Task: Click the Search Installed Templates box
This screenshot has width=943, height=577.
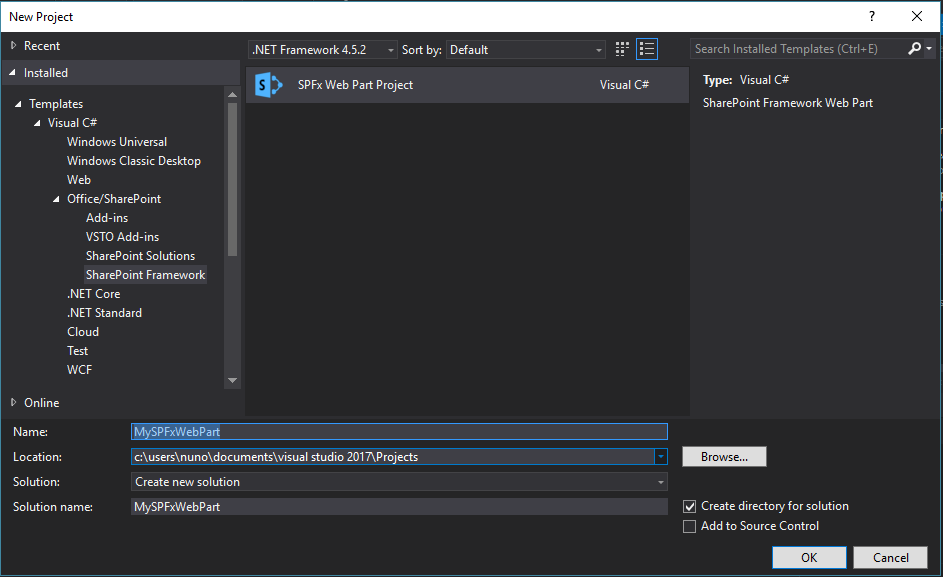Action: click(799, 49)
